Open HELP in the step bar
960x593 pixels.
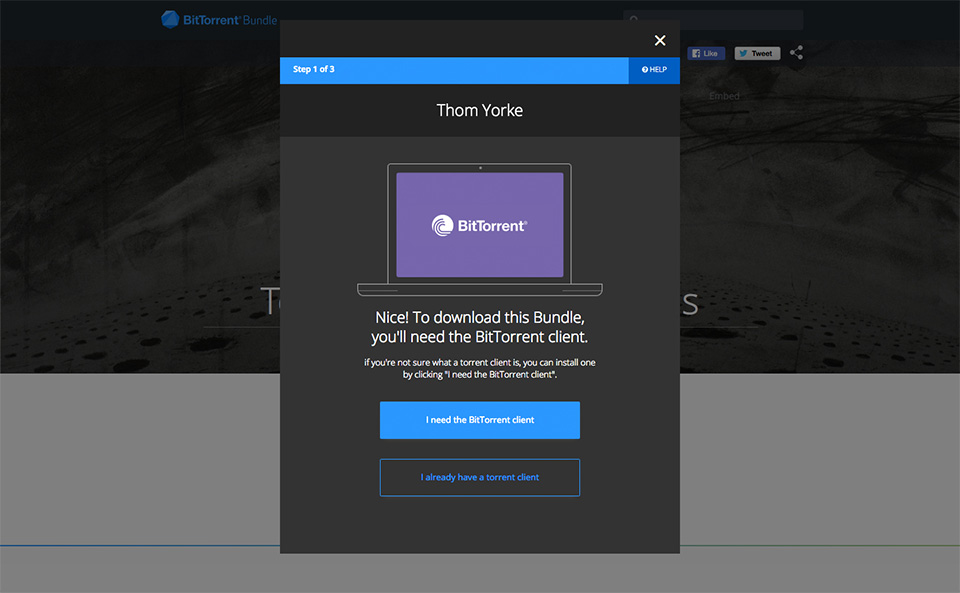[x=658, y=70]
